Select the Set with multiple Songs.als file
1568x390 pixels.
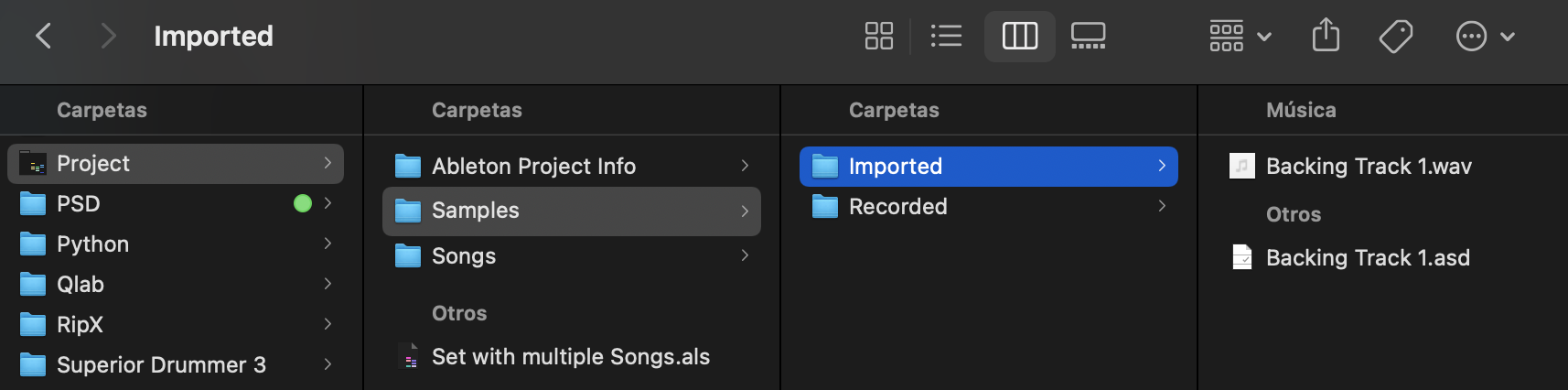click(570, 357)
